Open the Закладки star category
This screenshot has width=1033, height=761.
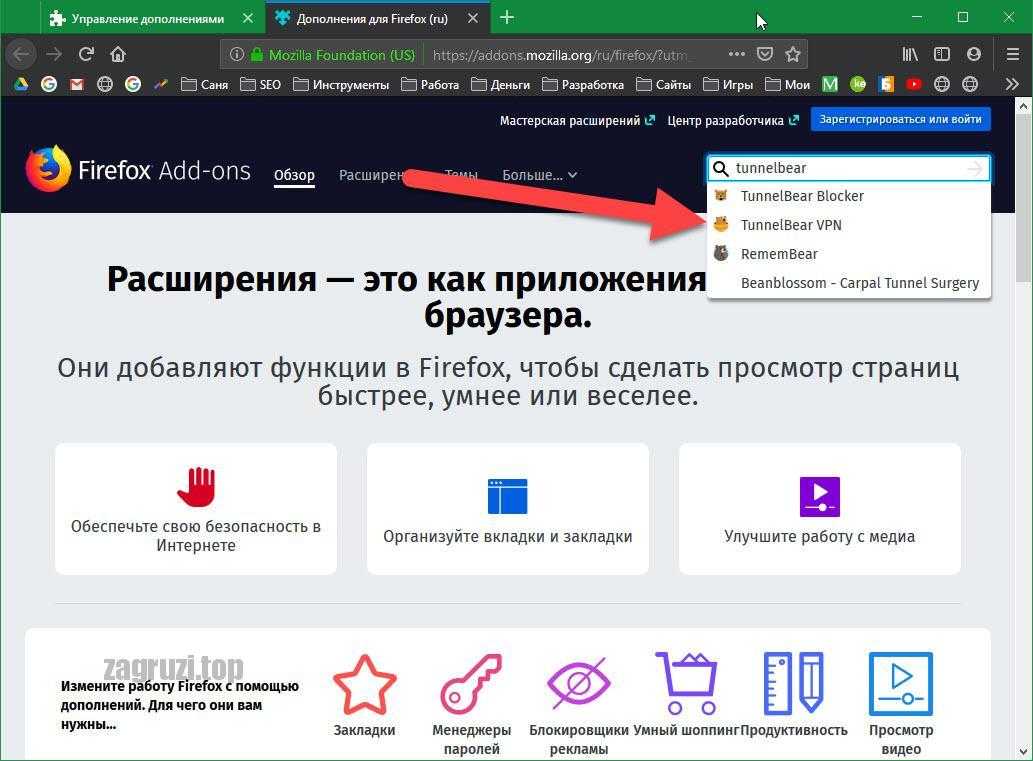364,695
